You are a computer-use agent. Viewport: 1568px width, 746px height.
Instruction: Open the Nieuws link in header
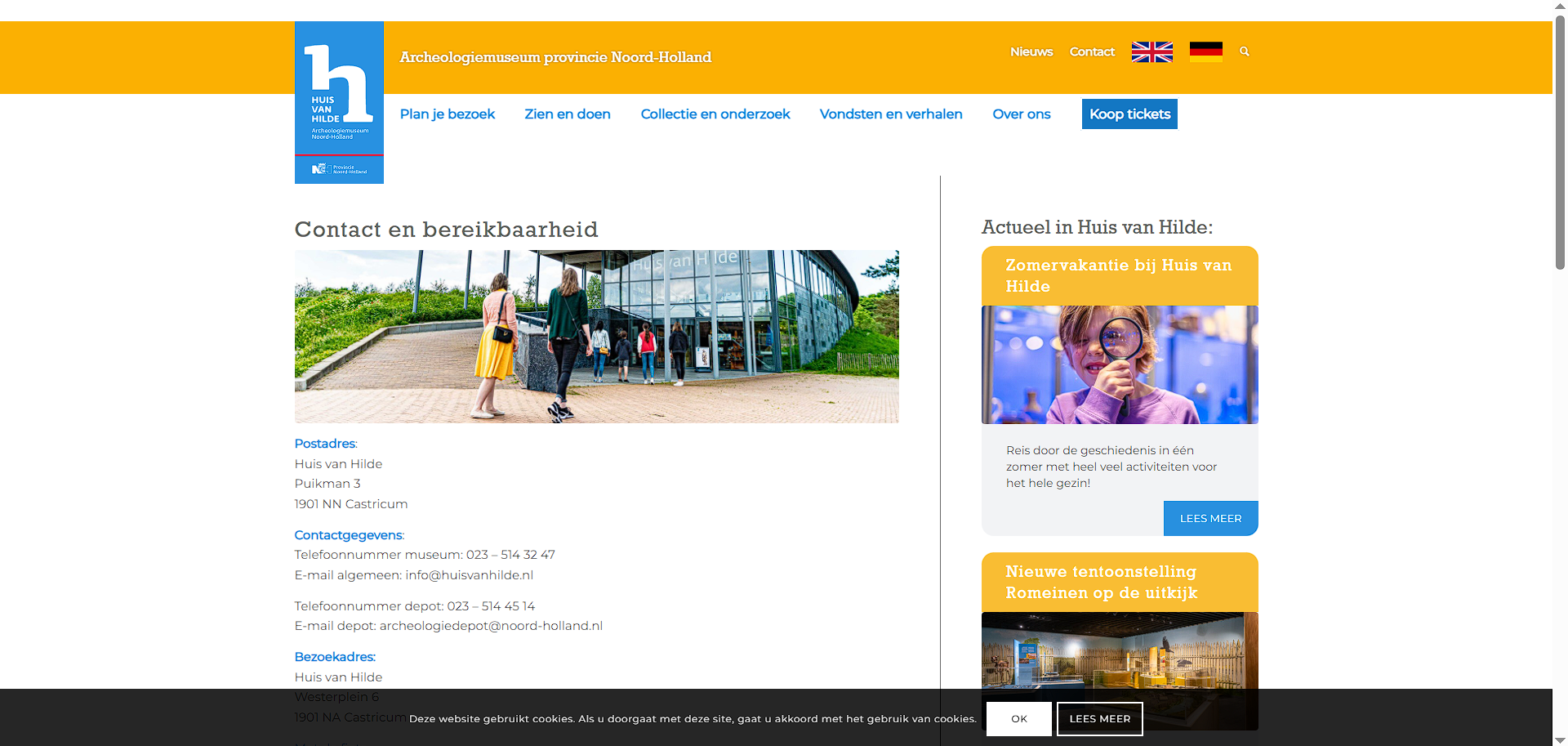pos(1031,51)
